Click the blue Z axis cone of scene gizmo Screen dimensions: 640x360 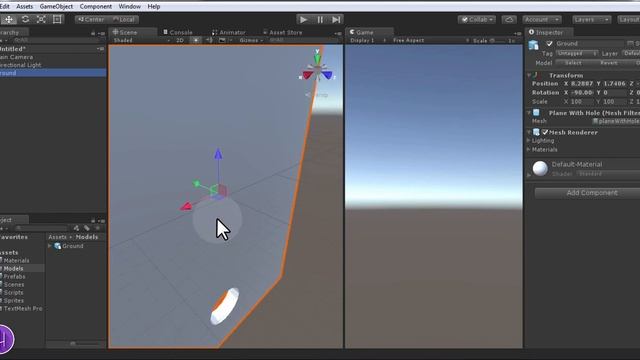point(327,76)
